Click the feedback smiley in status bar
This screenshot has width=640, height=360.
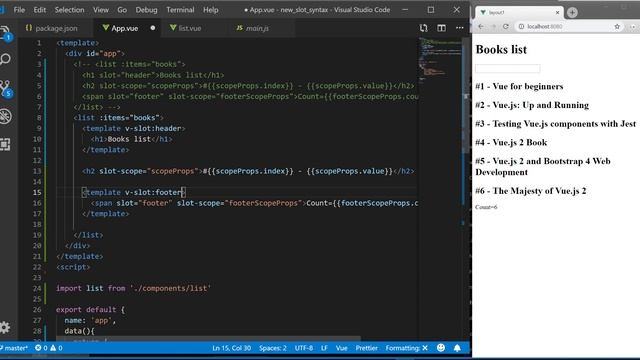441,348
